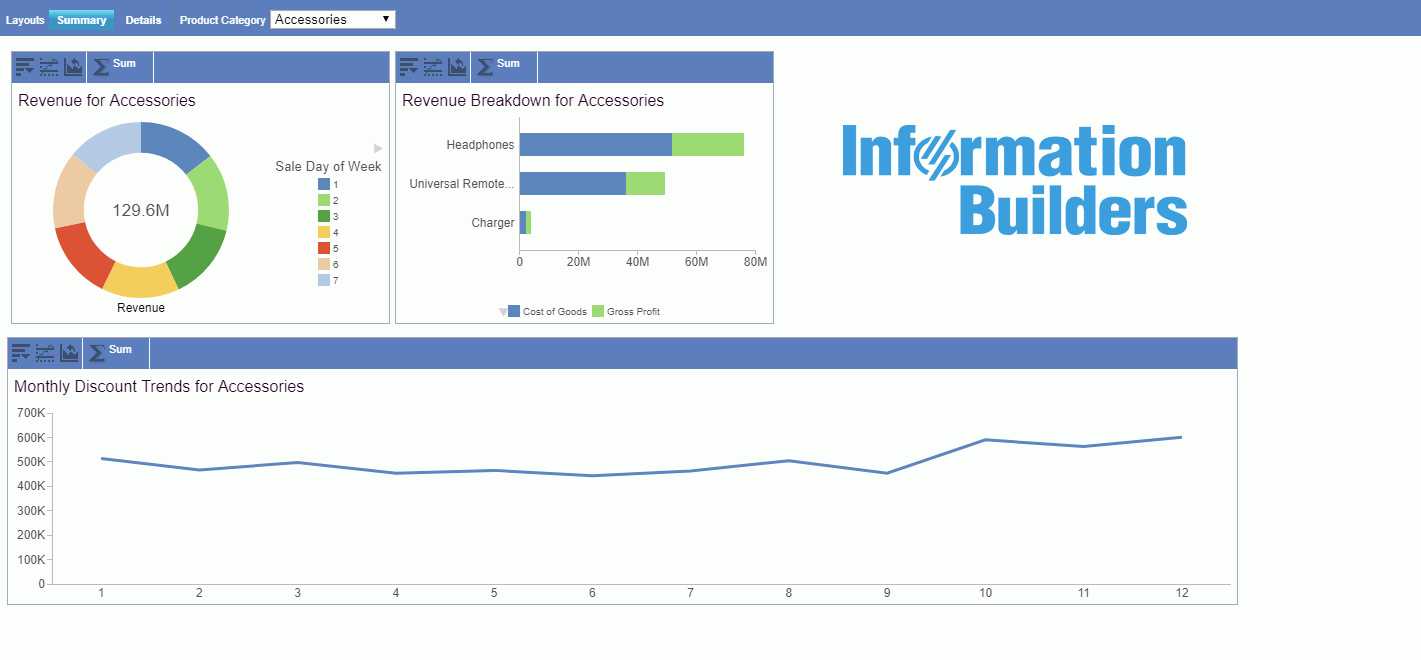Click chart/rollup icon in Revenue for Accessories toolbar

click(49, 67)
